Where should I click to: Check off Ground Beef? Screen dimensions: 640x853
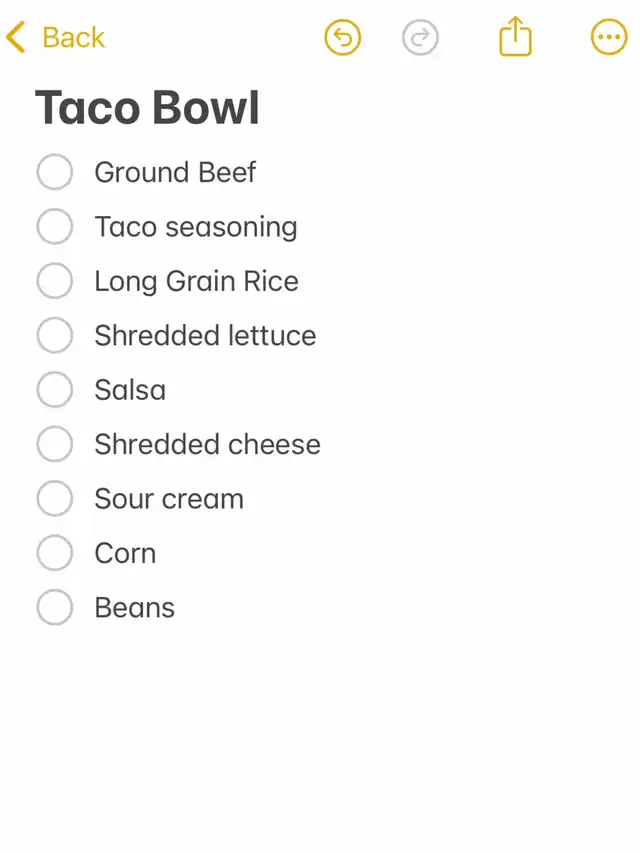tap(54, 172)
